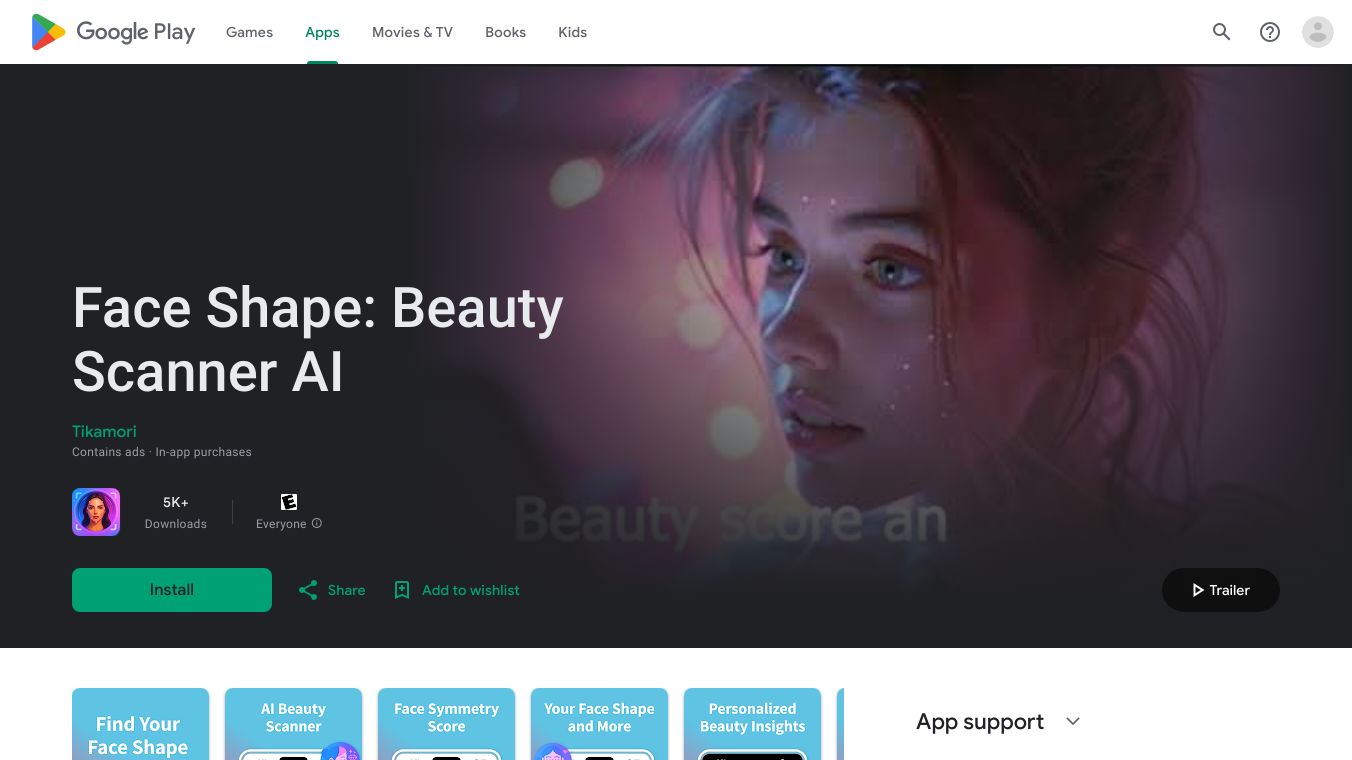Screen dimensions: 1352x760
Task: Expand the App support section
Action: (1073, 721)
